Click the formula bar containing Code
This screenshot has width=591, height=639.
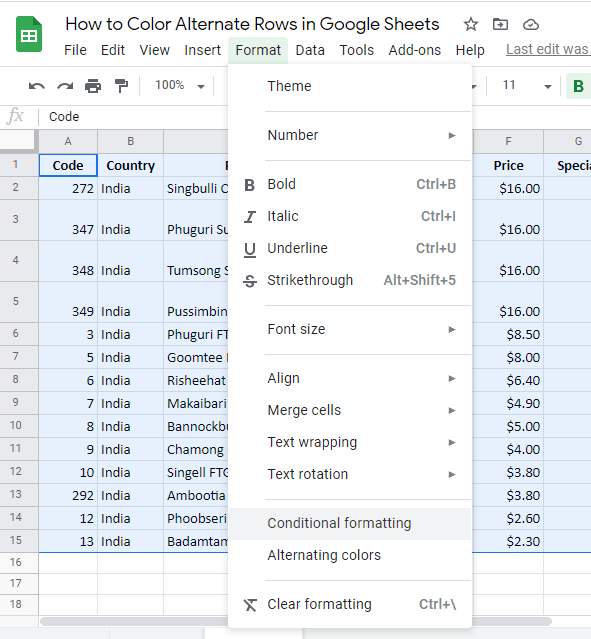[135, 117]
